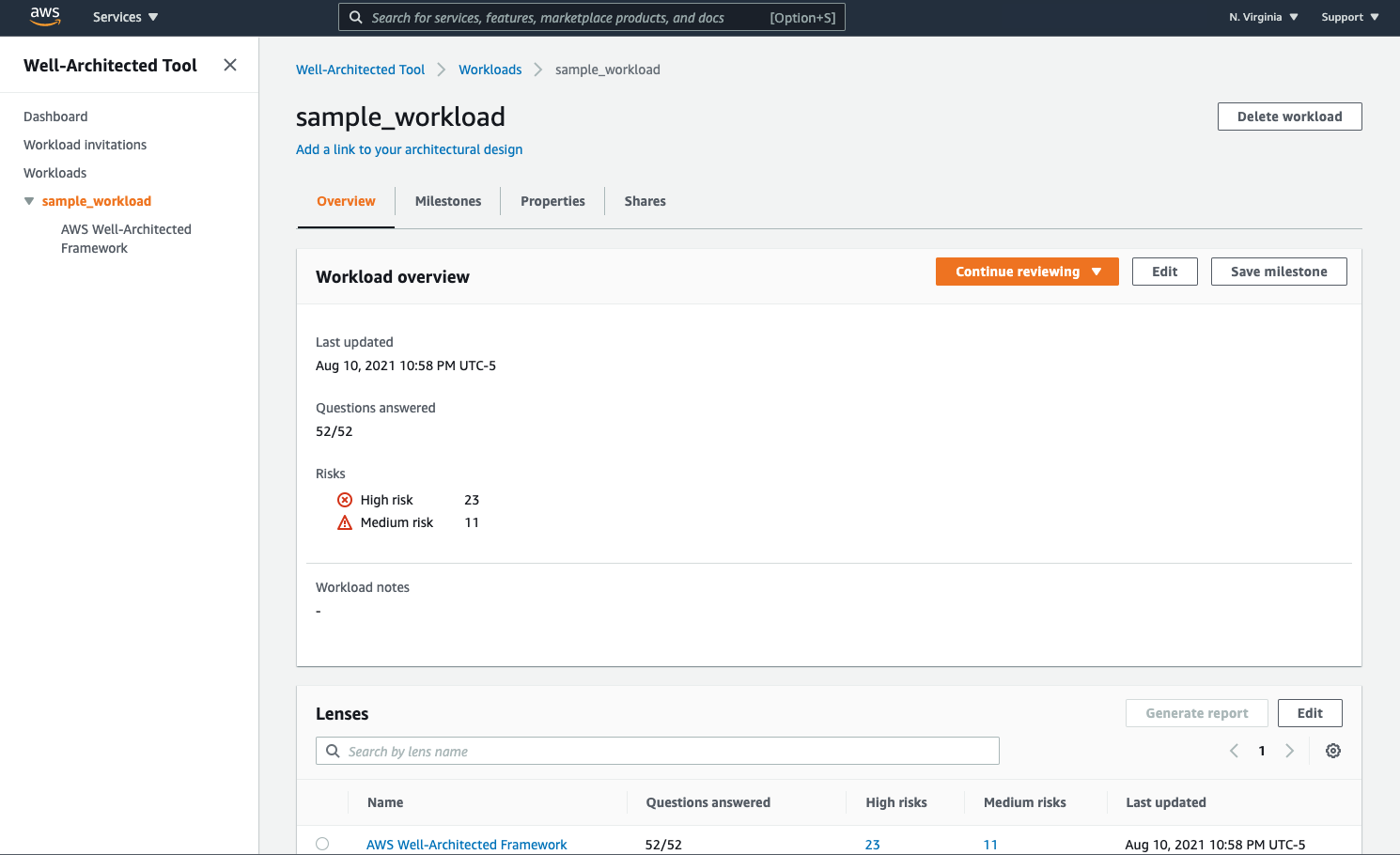This screenshot has width=1400, height=855.
Task: Click lenses page number 1
Action: [1262, 751]
